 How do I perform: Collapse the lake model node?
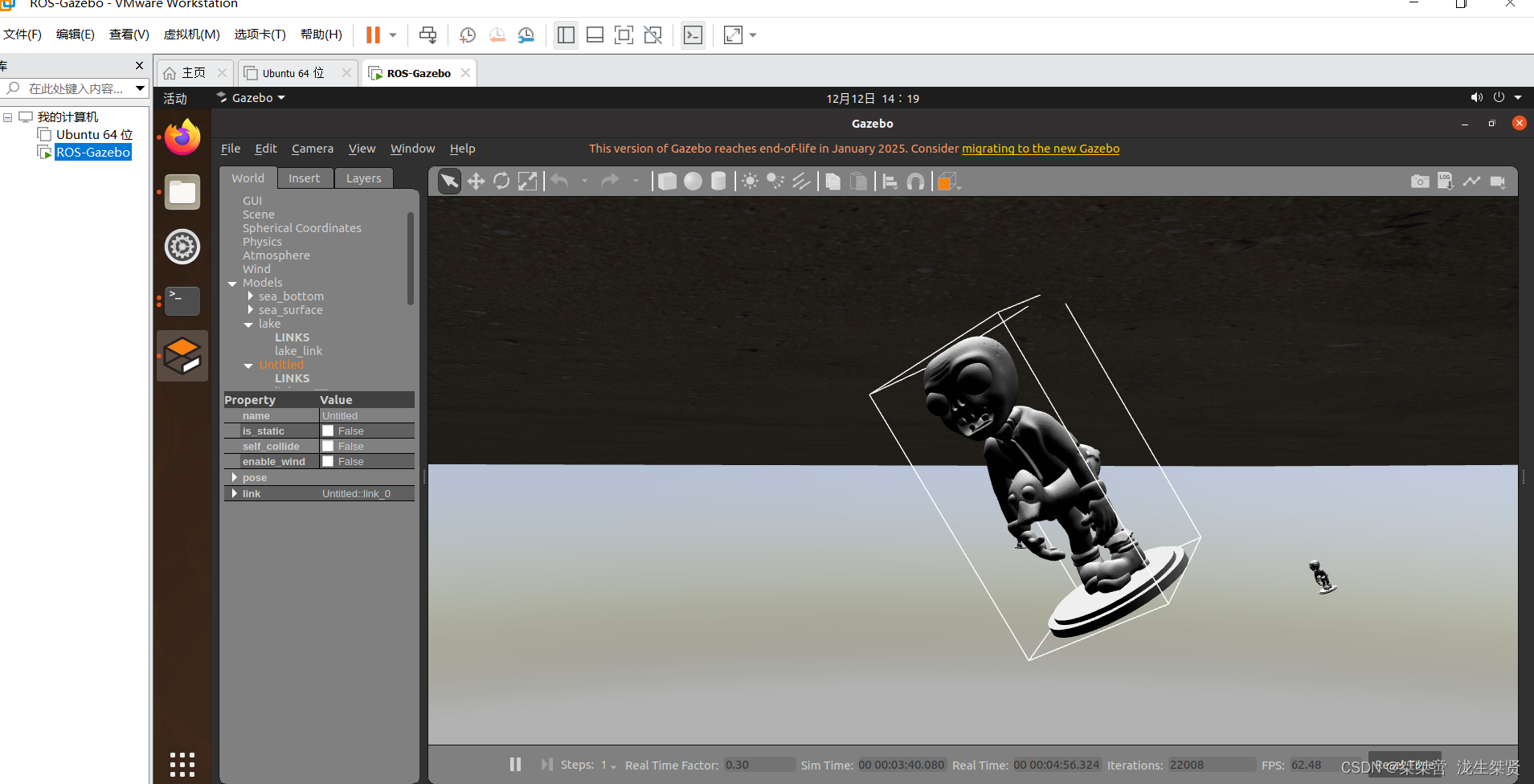(x=248, y=325)
